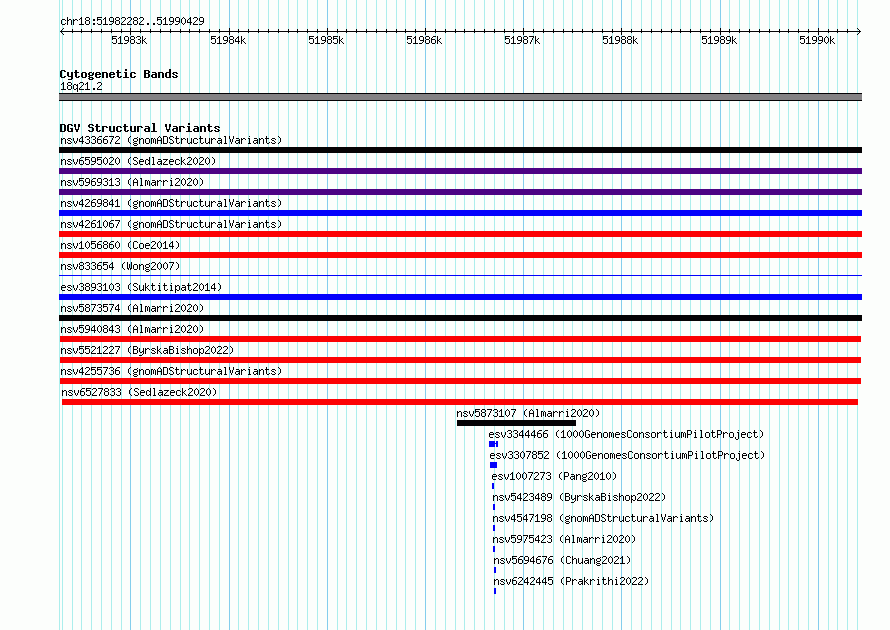Click the DGV Structural Variants track title

tap(140, 128)
